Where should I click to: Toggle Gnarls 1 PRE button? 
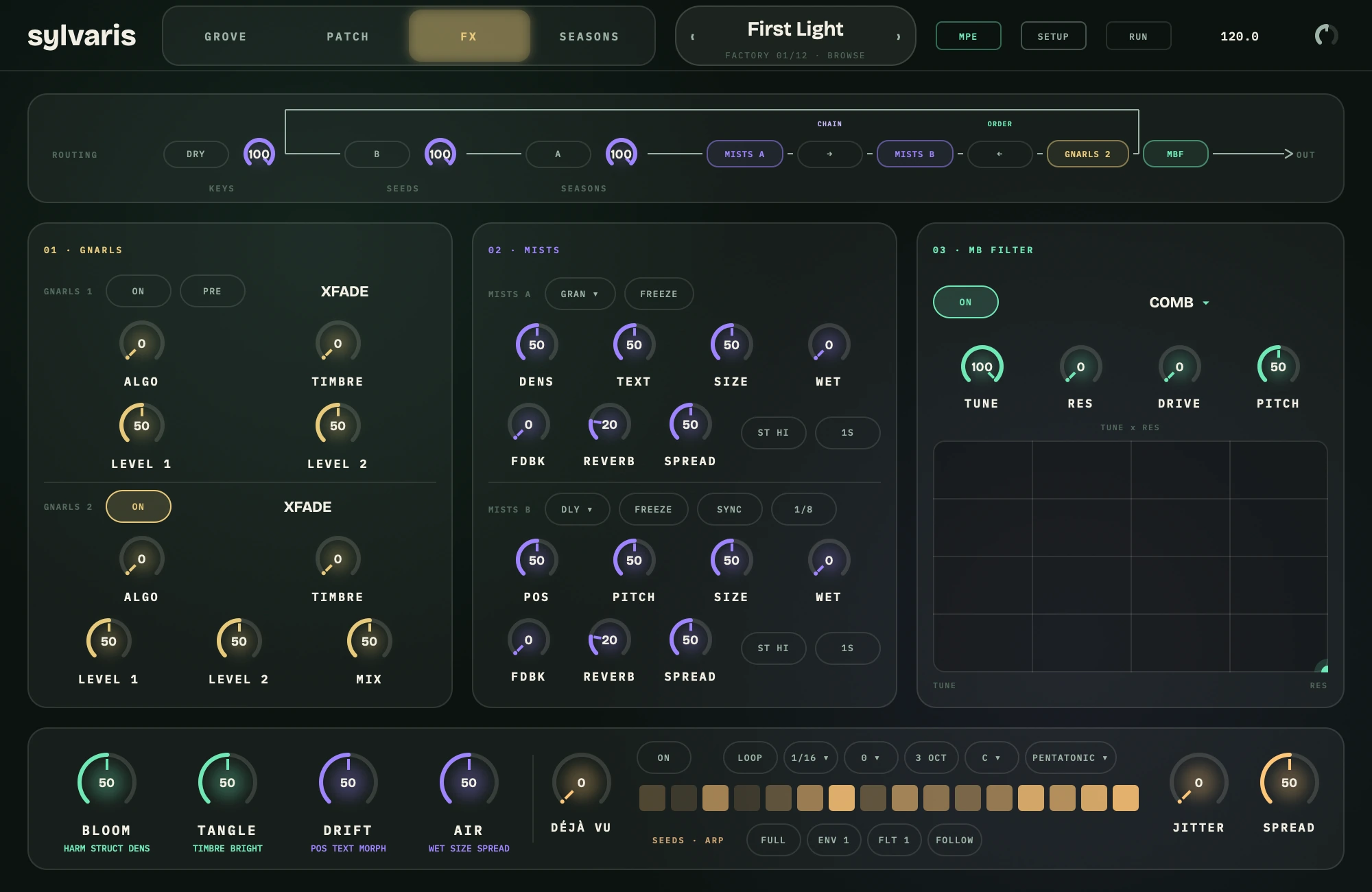click(213, 291)
